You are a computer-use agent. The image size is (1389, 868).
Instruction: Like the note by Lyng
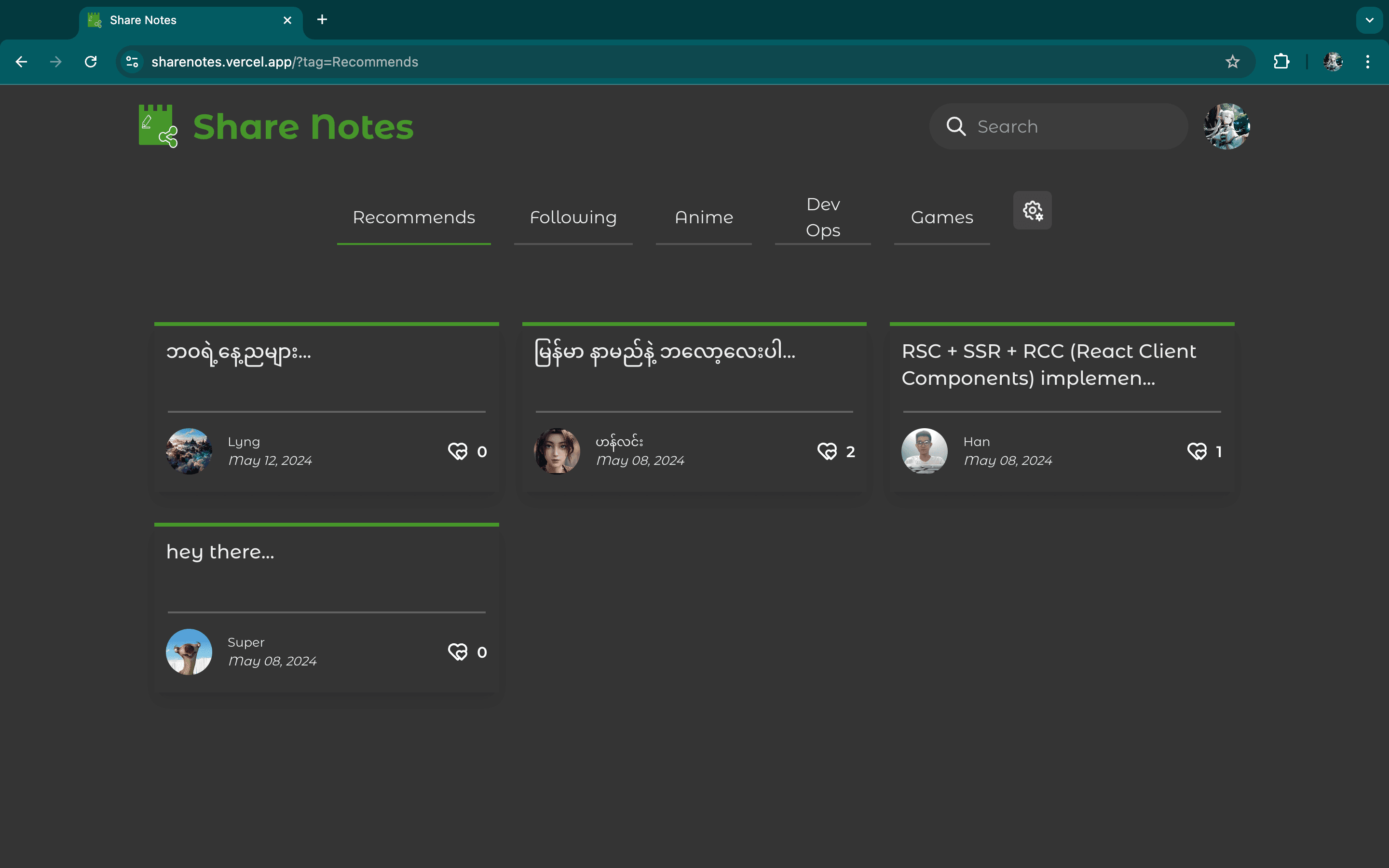coord(459,451)
